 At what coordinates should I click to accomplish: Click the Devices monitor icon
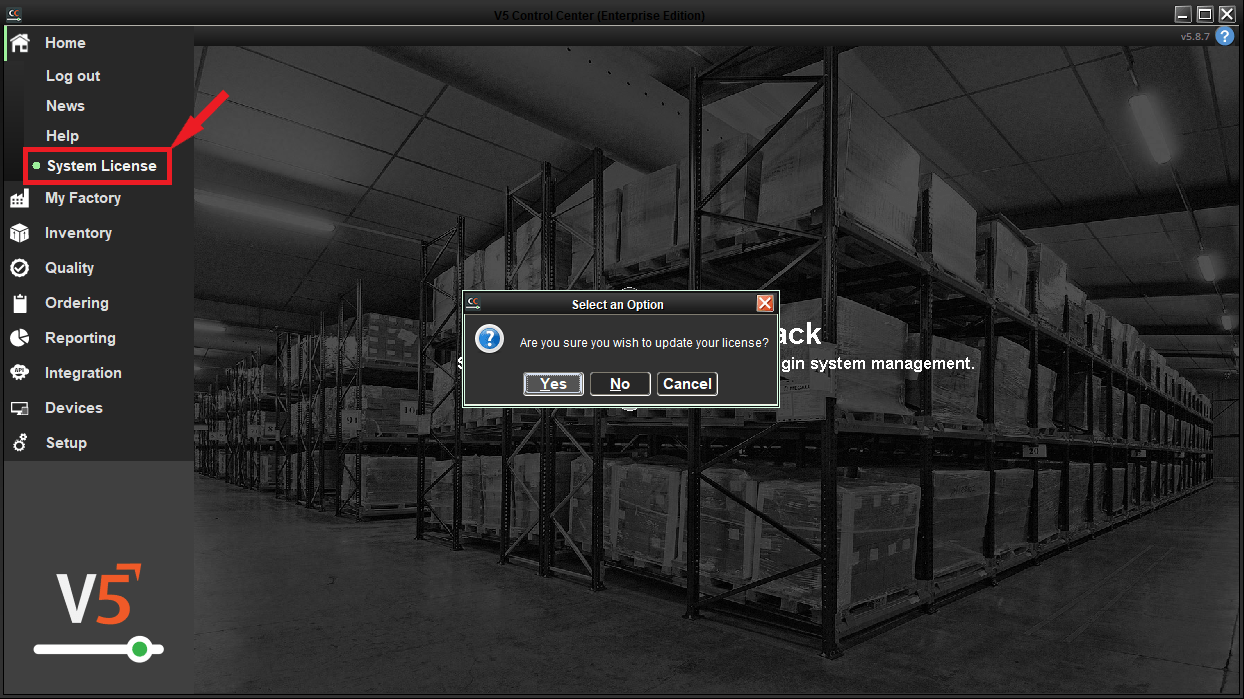19,408
